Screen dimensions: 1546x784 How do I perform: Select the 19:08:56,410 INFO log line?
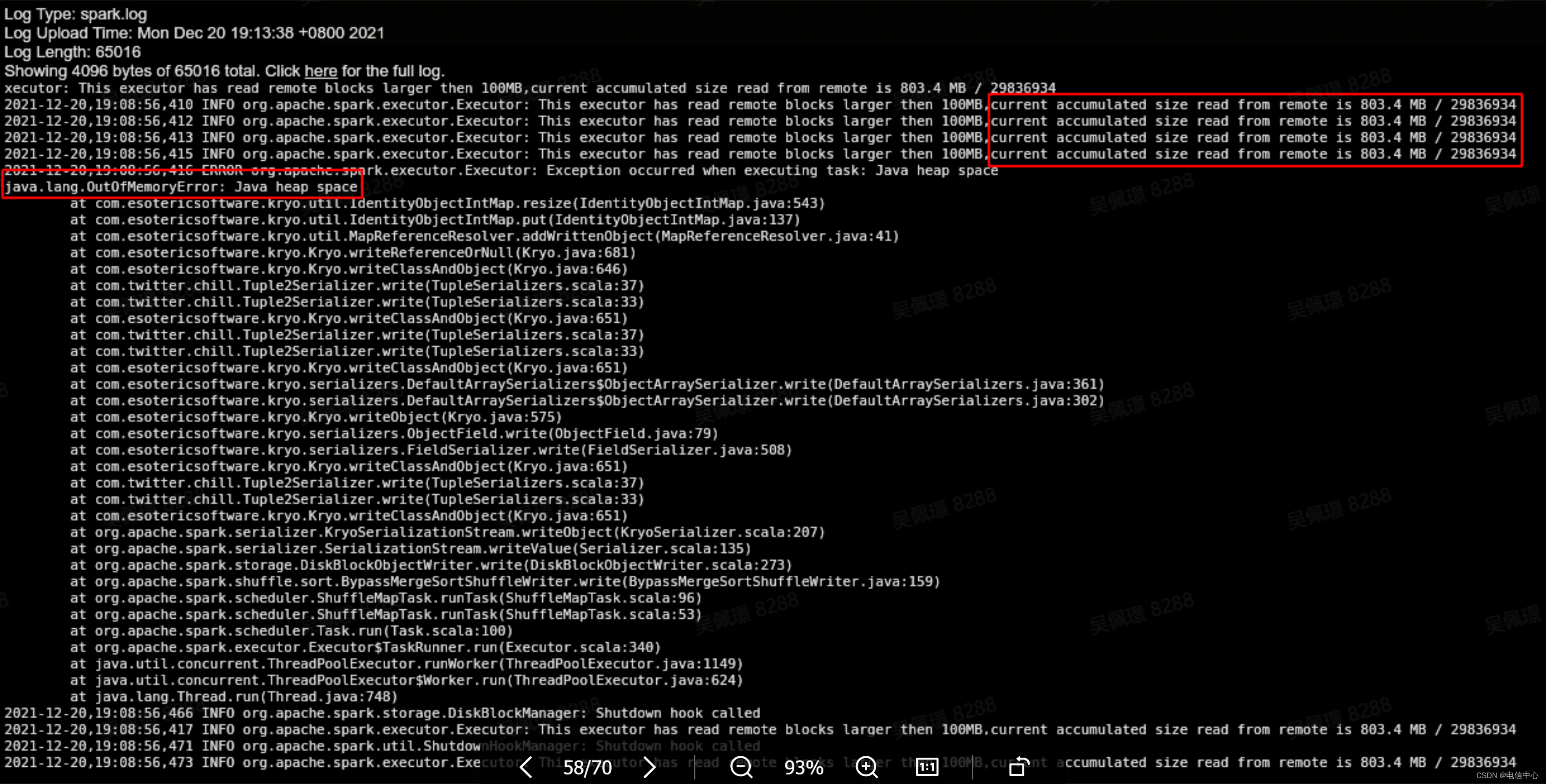click(760, 104)
